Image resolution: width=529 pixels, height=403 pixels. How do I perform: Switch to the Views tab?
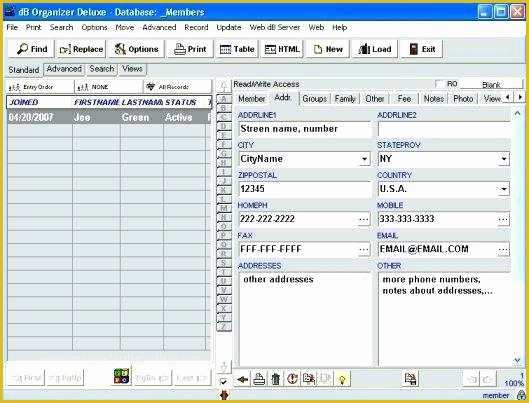tap(132, 69)
